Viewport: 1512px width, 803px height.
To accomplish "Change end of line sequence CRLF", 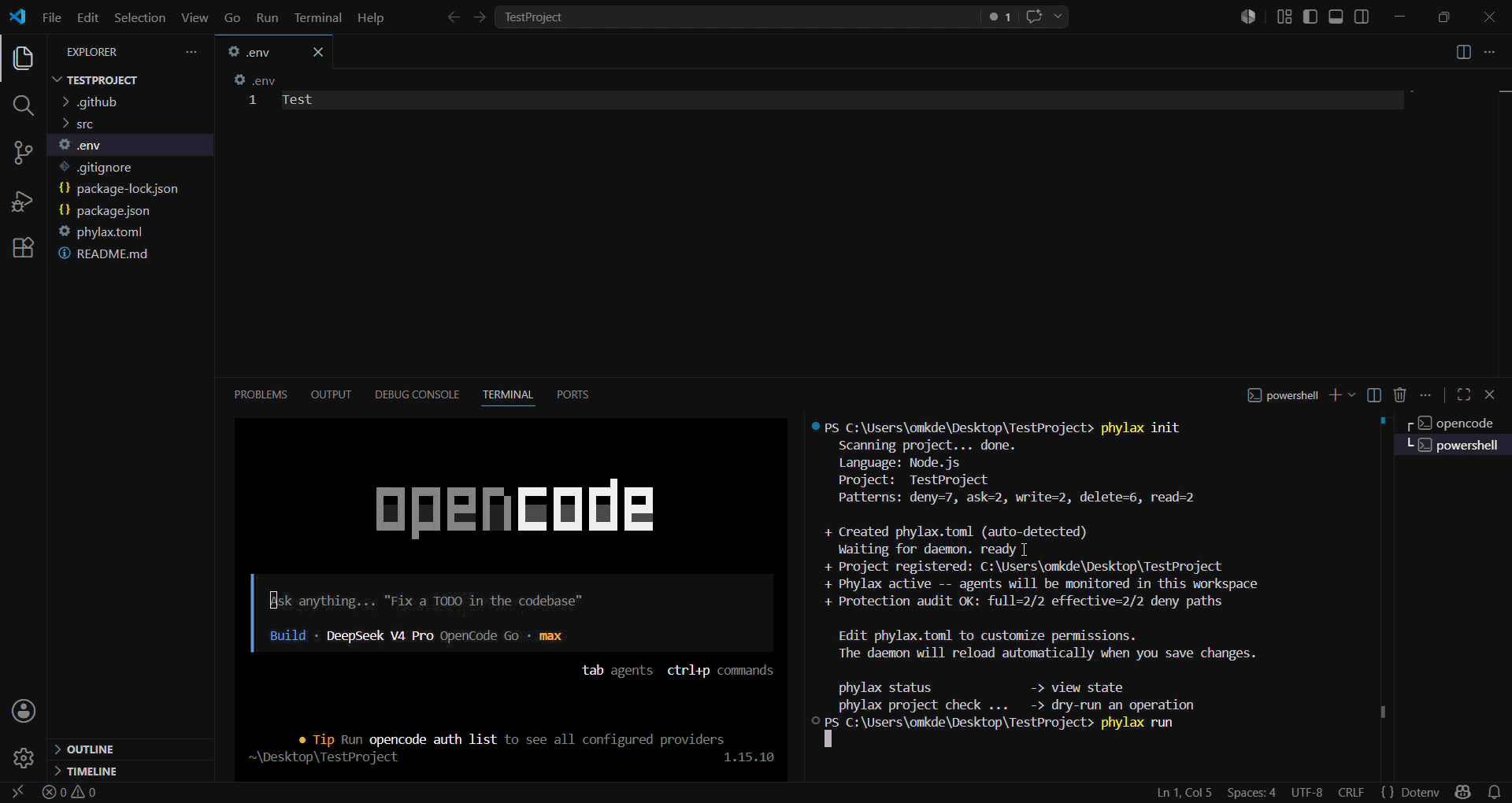I will (x=1351, y=792).
